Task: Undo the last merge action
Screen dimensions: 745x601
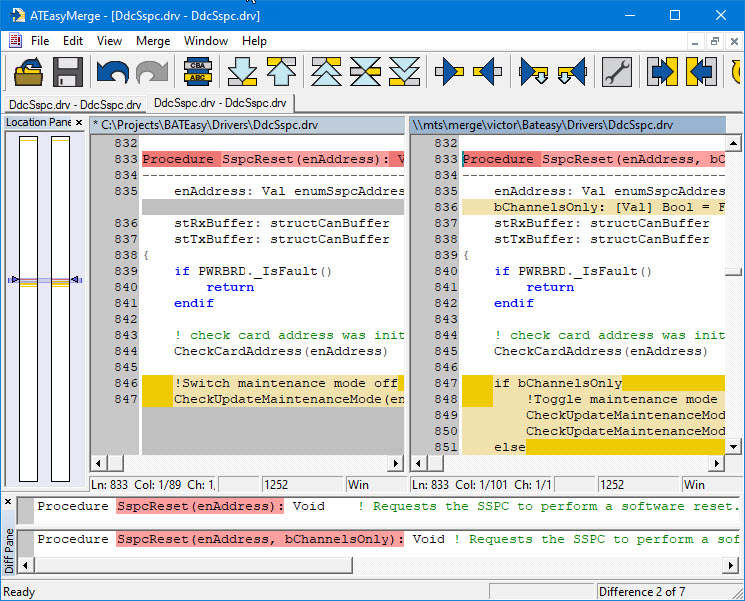Action: 112,72
